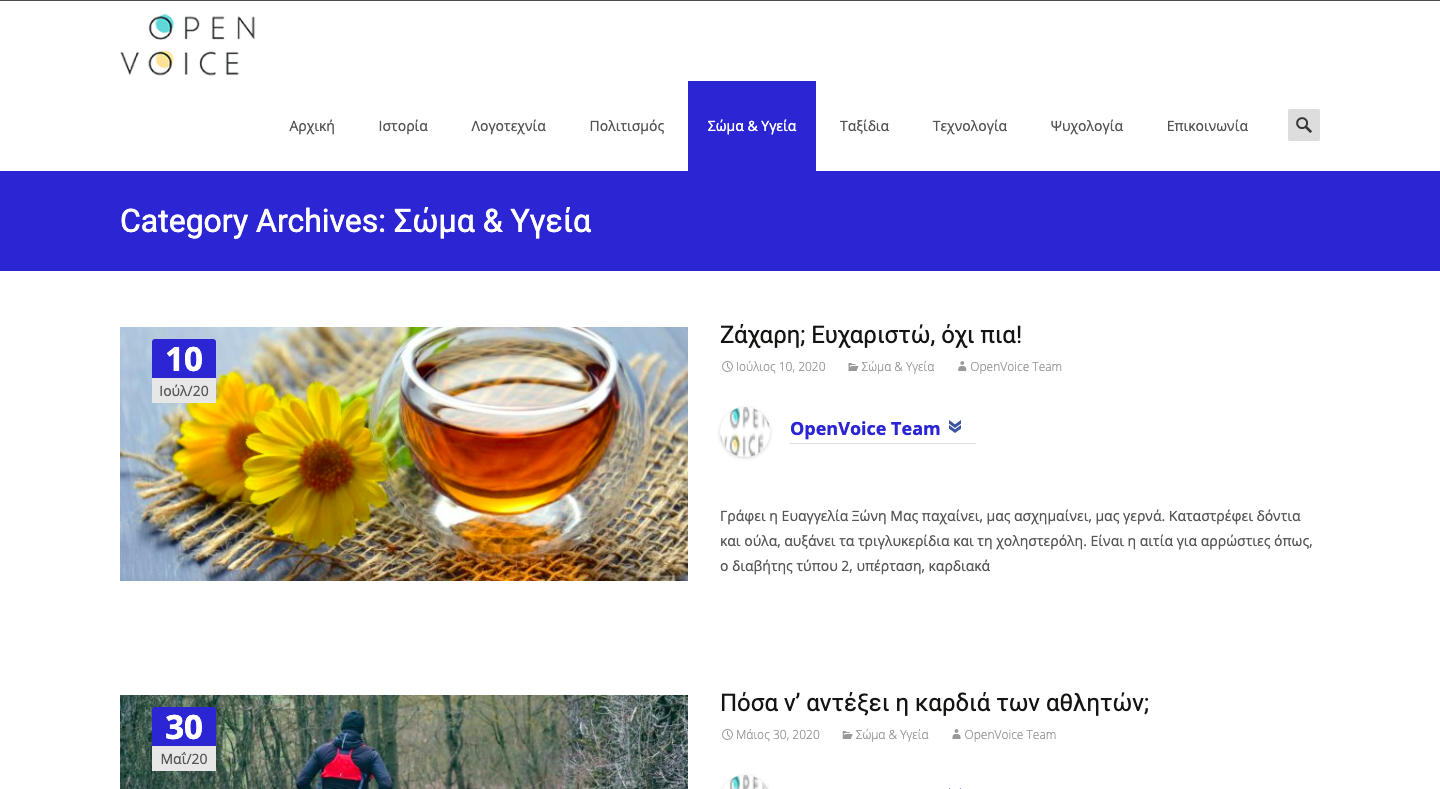Click the search magnifier icon

[1303, 125]
